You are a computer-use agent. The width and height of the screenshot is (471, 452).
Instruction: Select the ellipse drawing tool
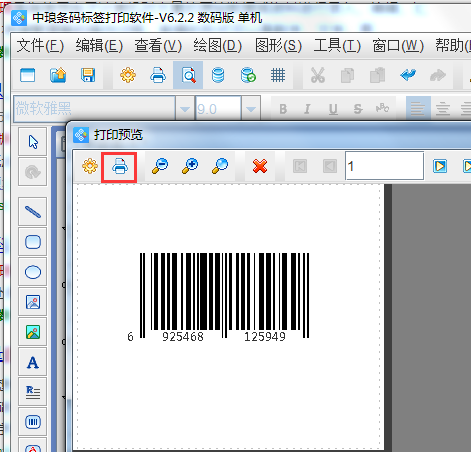tap(33, 272)
